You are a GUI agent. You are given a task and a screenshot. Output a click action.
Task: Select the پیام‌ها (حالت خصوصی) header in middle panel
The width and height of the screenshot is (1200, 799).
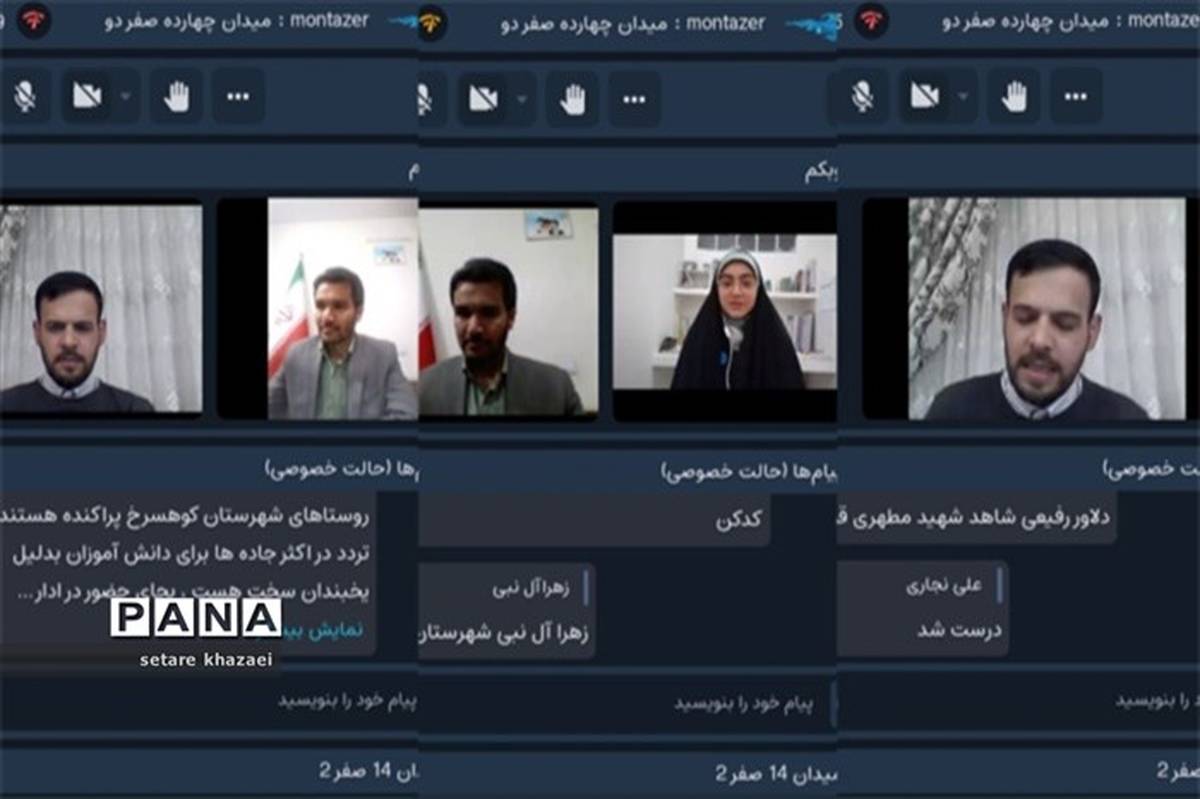pos(738,471)
